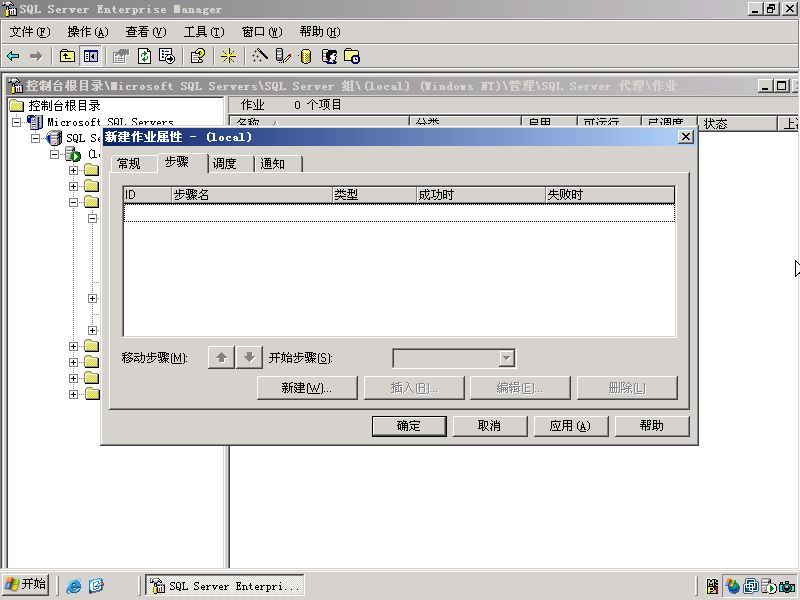This screenshot has height=600, width=800.
Task: Click the 新建(W)... button
Action: [x=307, y=388]
